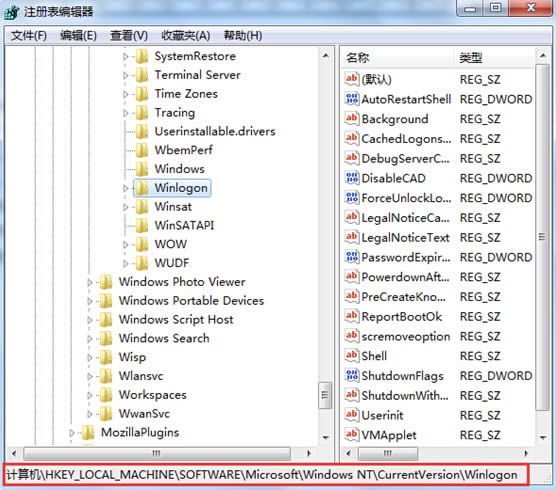Select the Windows Portable Devices key

191,301
